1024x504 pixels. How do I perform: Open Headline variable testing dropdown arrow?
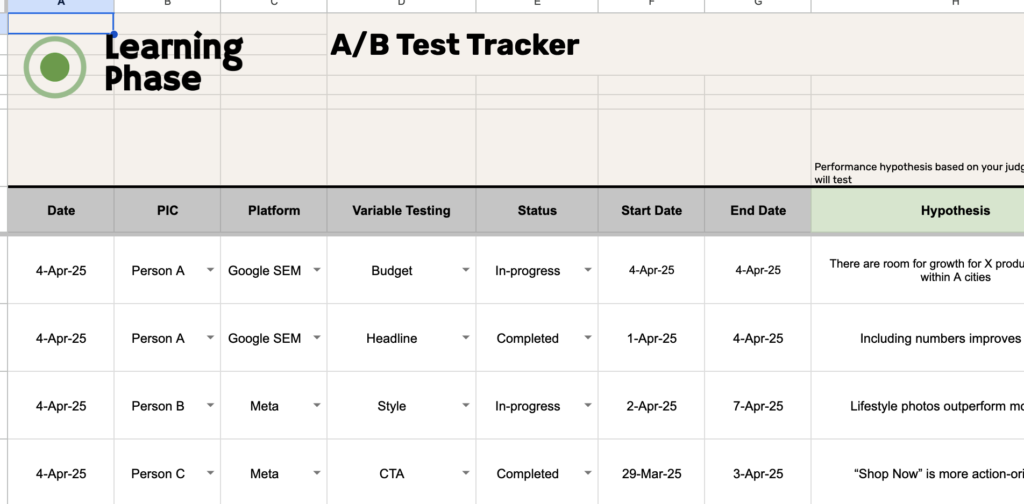point(466,338)
